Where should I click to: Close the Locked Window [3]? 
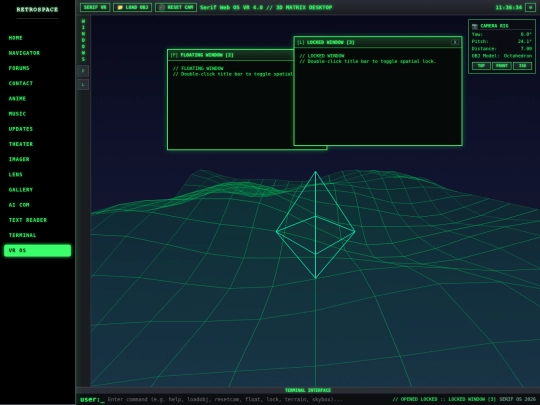pyautogui.click(x=455, y=42)
